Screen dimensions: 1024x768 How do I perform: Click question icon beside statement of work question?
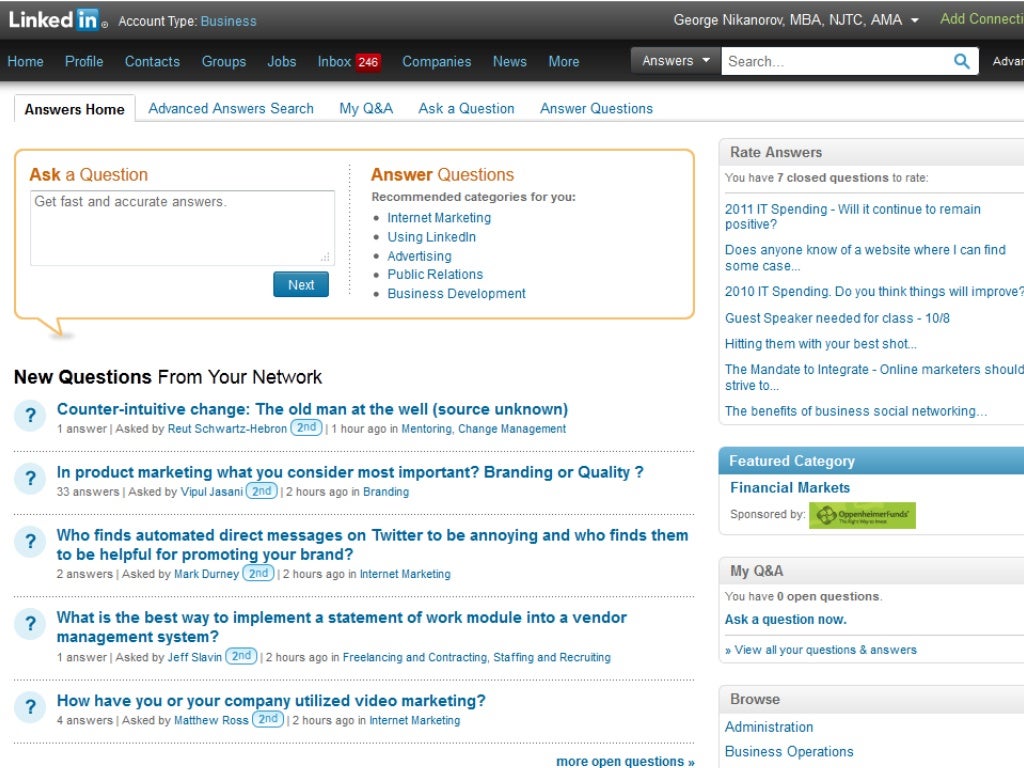[30, 624]
